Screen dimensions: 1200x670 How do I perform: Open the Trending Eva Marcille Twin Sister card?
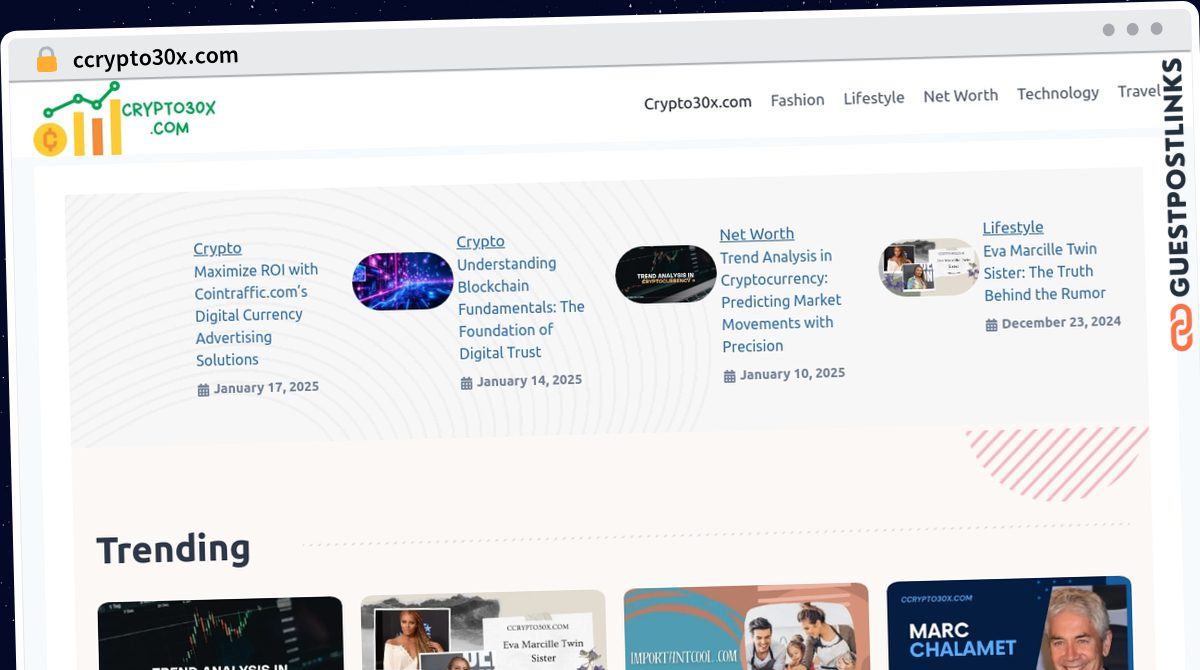(483, 630)
